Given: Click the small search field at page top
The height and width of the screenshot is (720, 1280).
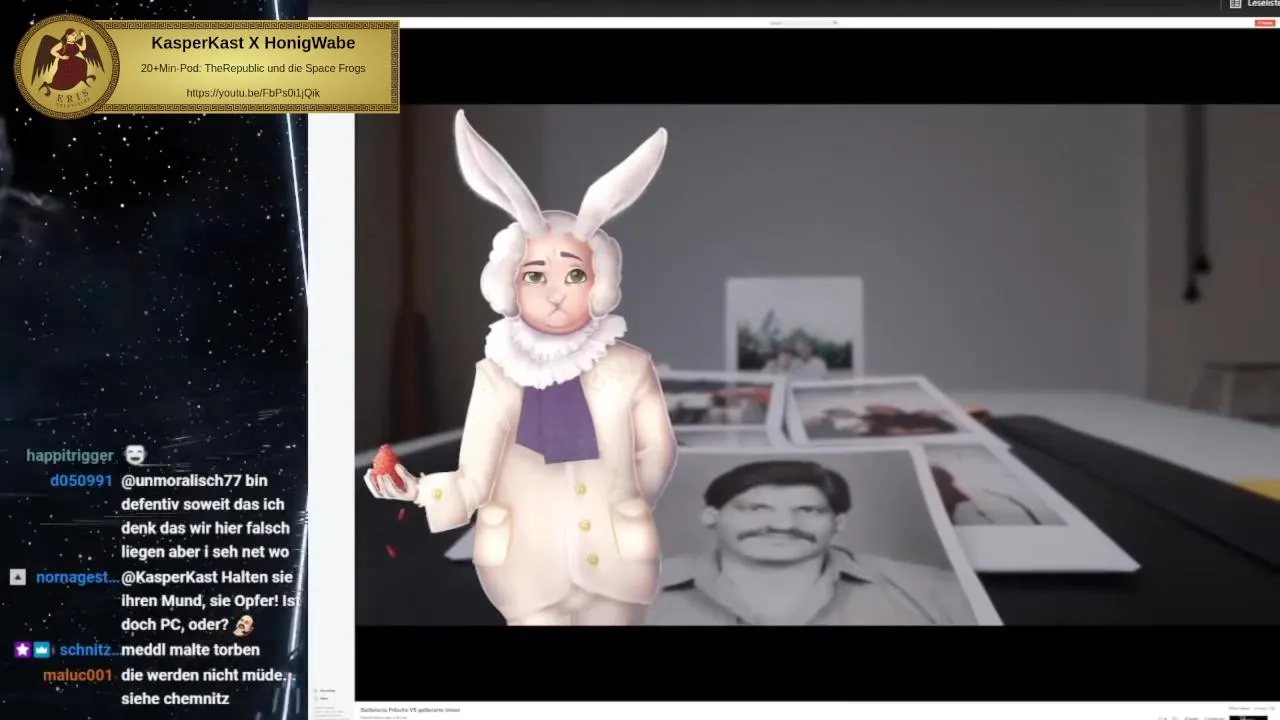Looking at the screenshot, I should pyautogui.click(x=804, y=22).
